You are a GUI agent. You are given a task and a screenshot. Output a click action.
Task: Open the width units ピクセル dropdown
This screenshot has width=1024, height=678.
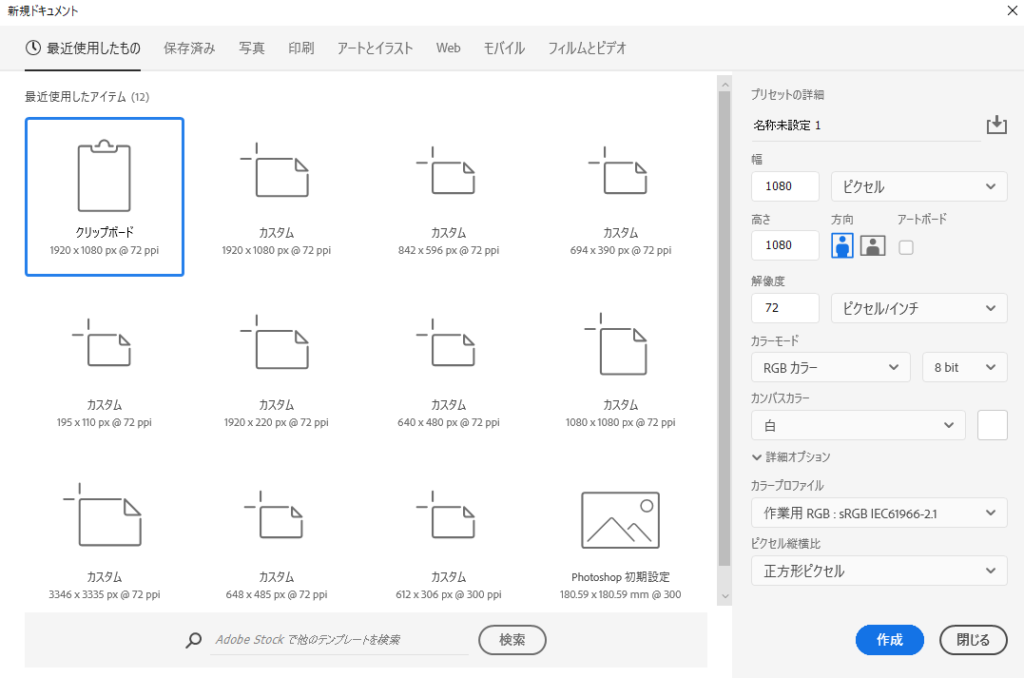[918, 186]
